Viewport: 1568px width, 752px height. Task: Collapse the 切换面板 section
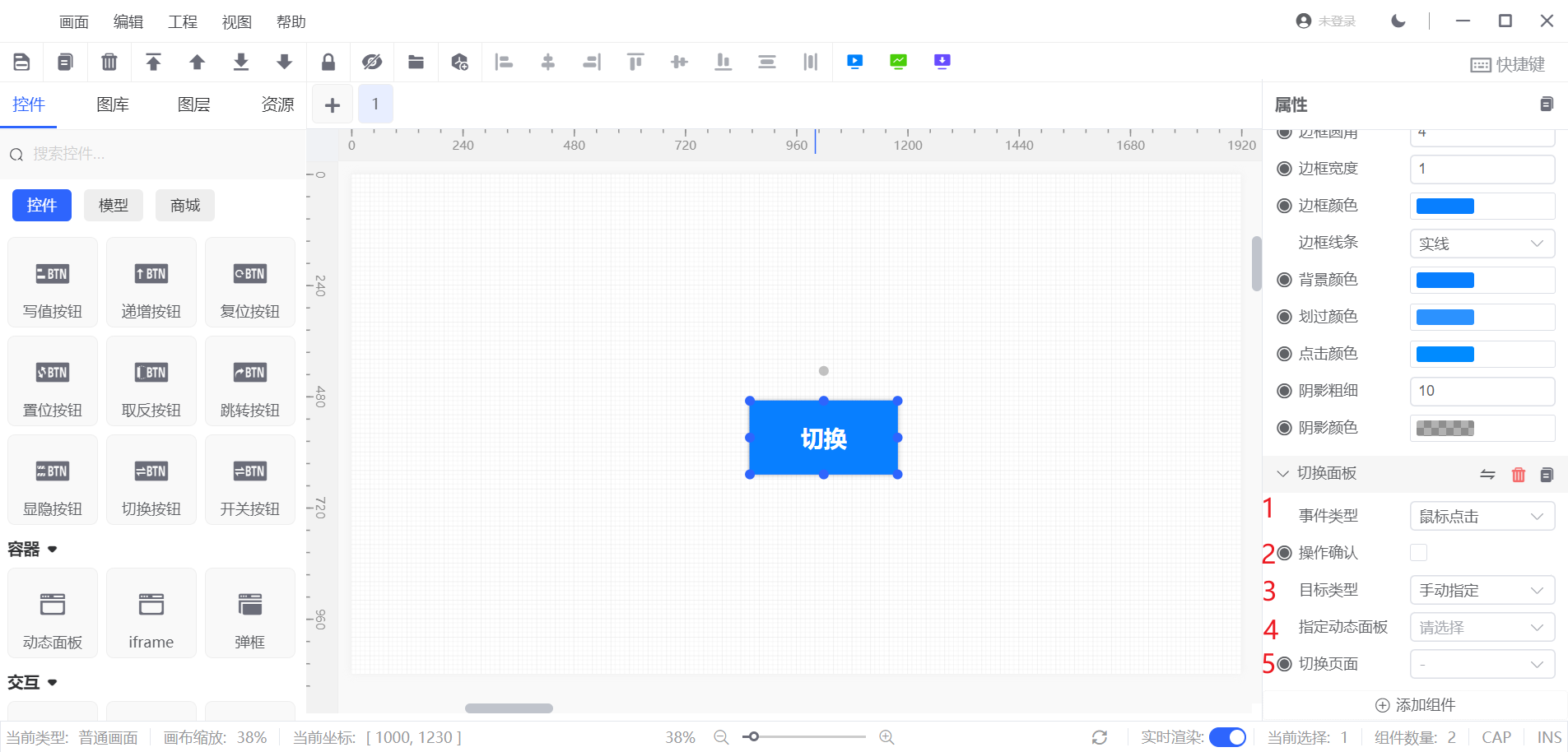(1282, 473)
